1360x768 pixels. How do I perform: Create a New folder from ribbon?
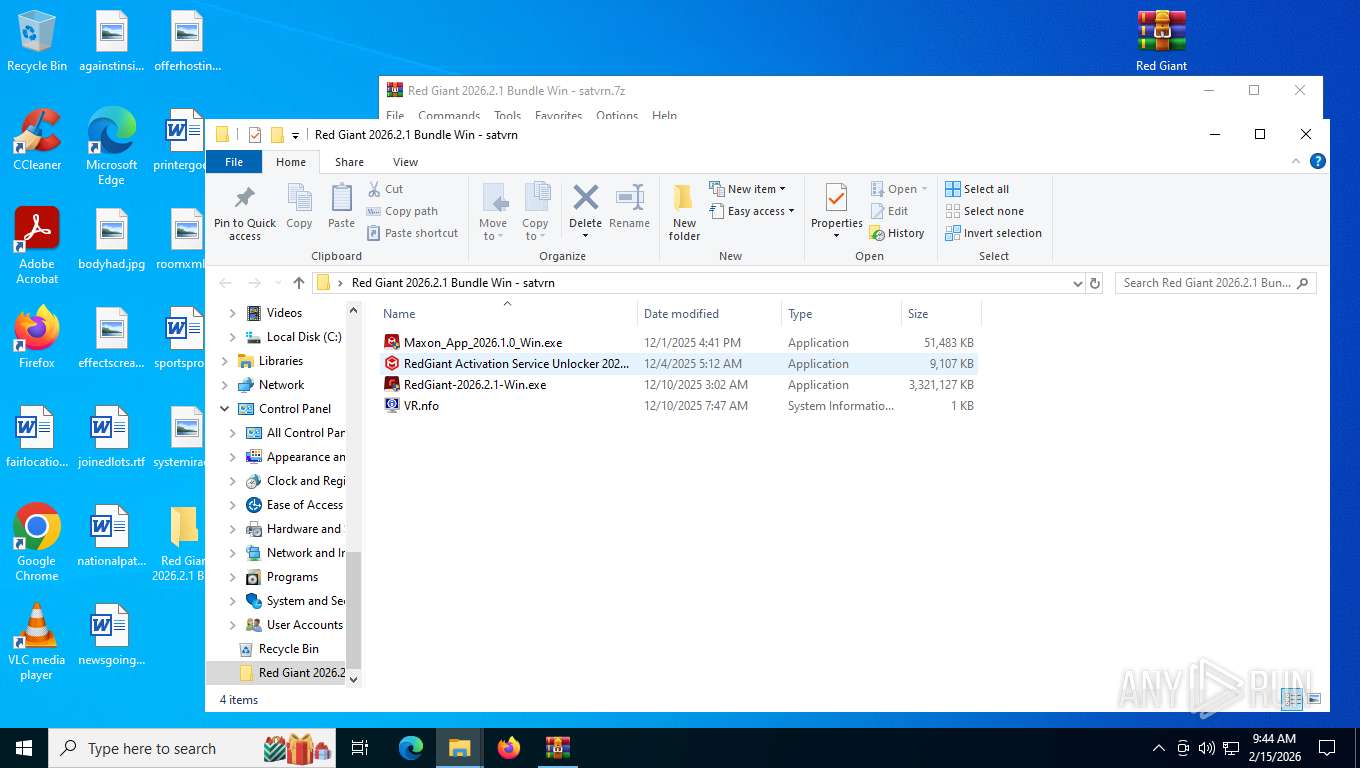point(684,212)
